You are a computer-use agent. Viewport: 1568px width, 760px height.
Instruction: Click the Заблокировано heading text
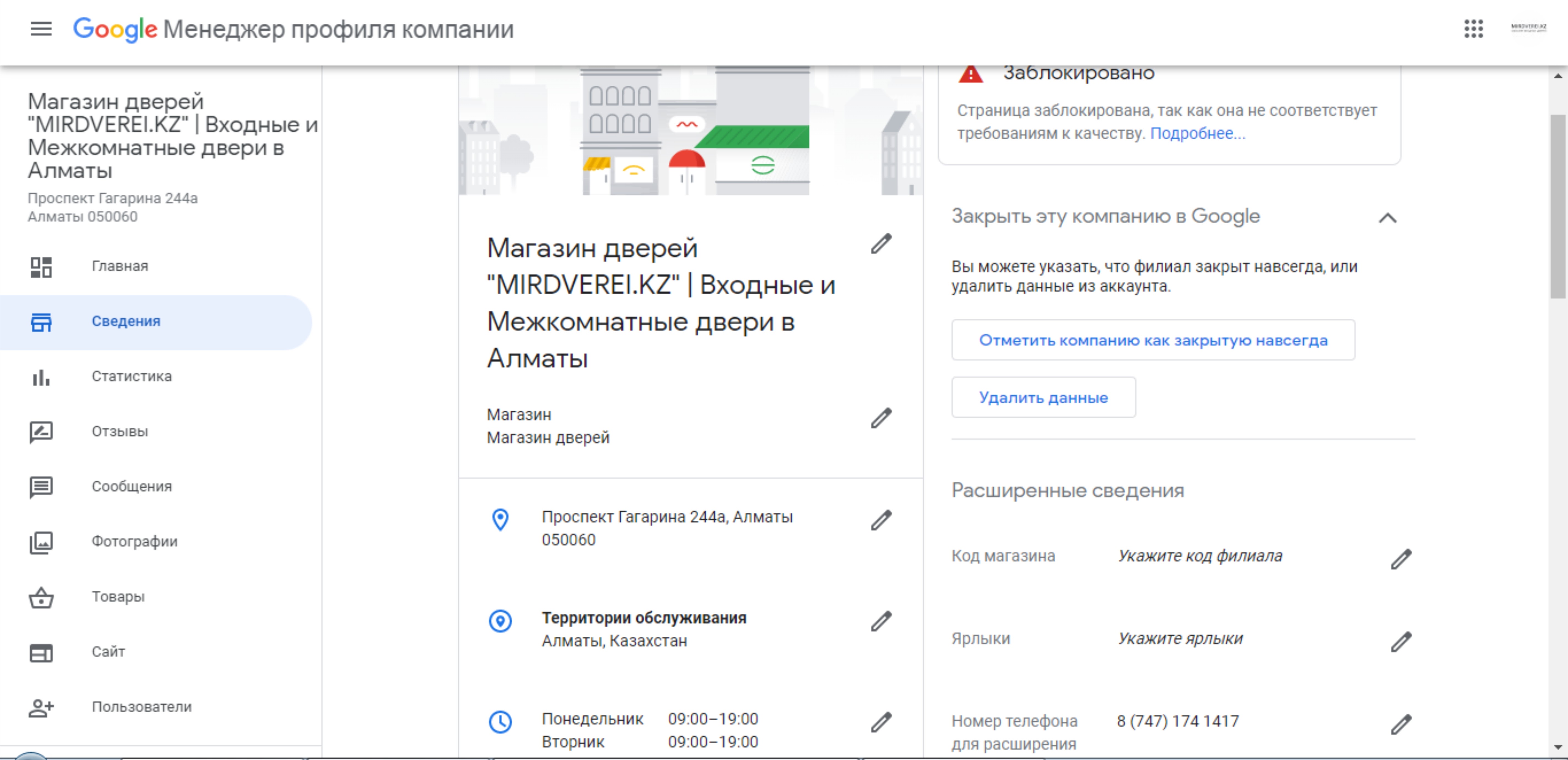1078,73
